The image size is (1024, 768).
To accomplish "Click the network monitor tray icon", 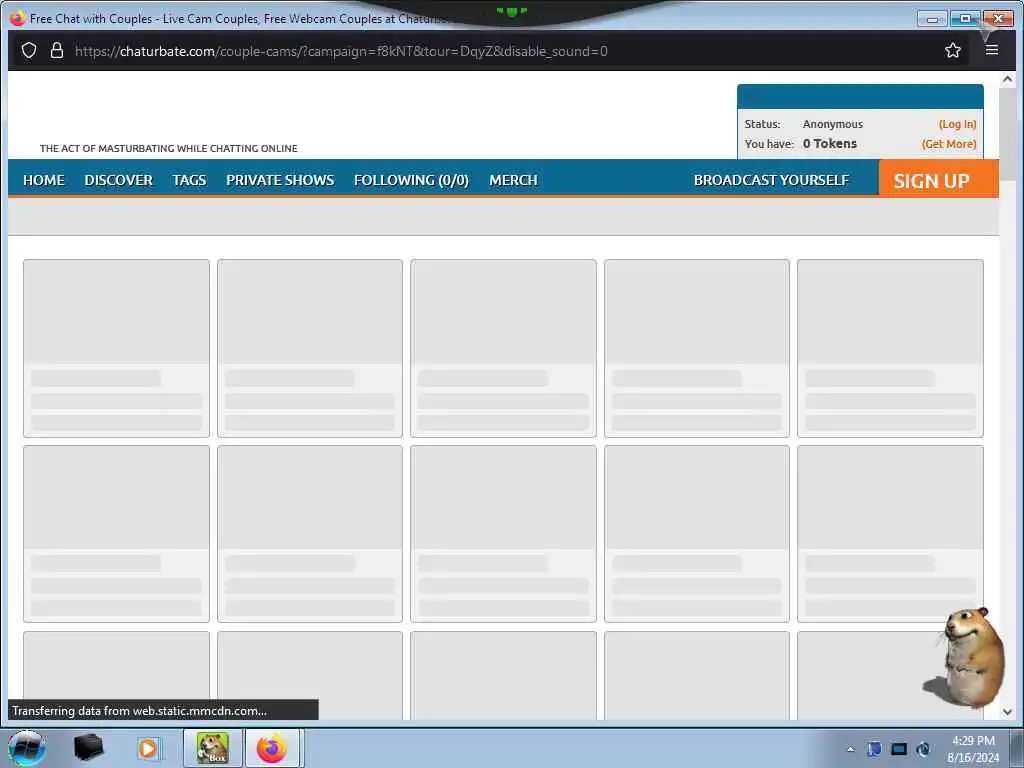I will (899, 749).
